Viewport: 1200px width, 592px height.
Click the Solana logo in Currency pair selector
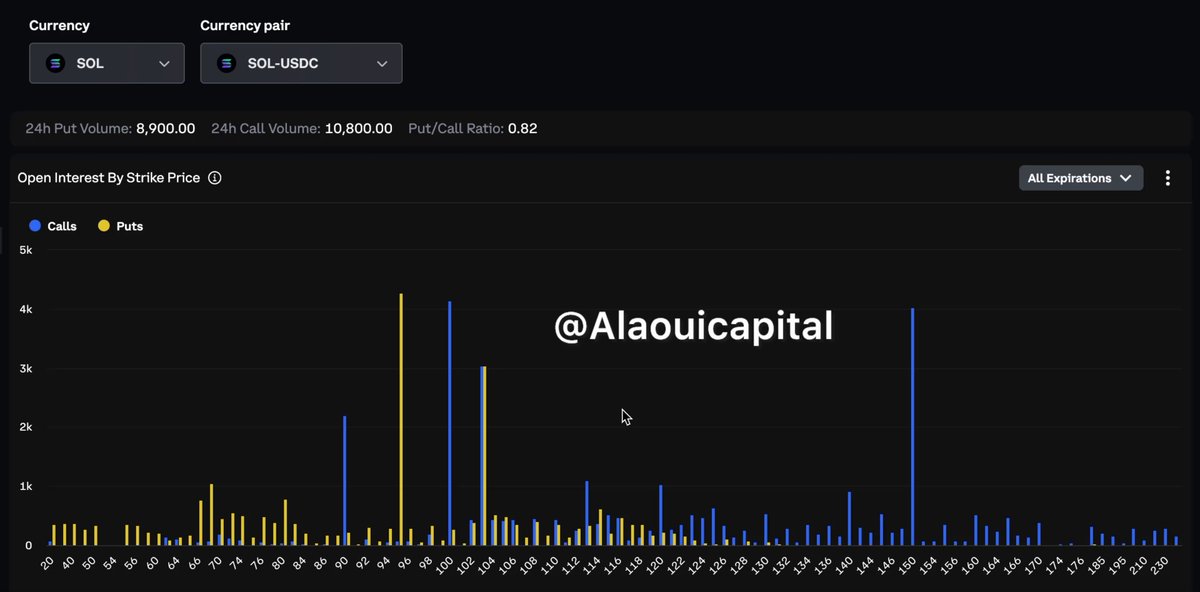point(227,63)
